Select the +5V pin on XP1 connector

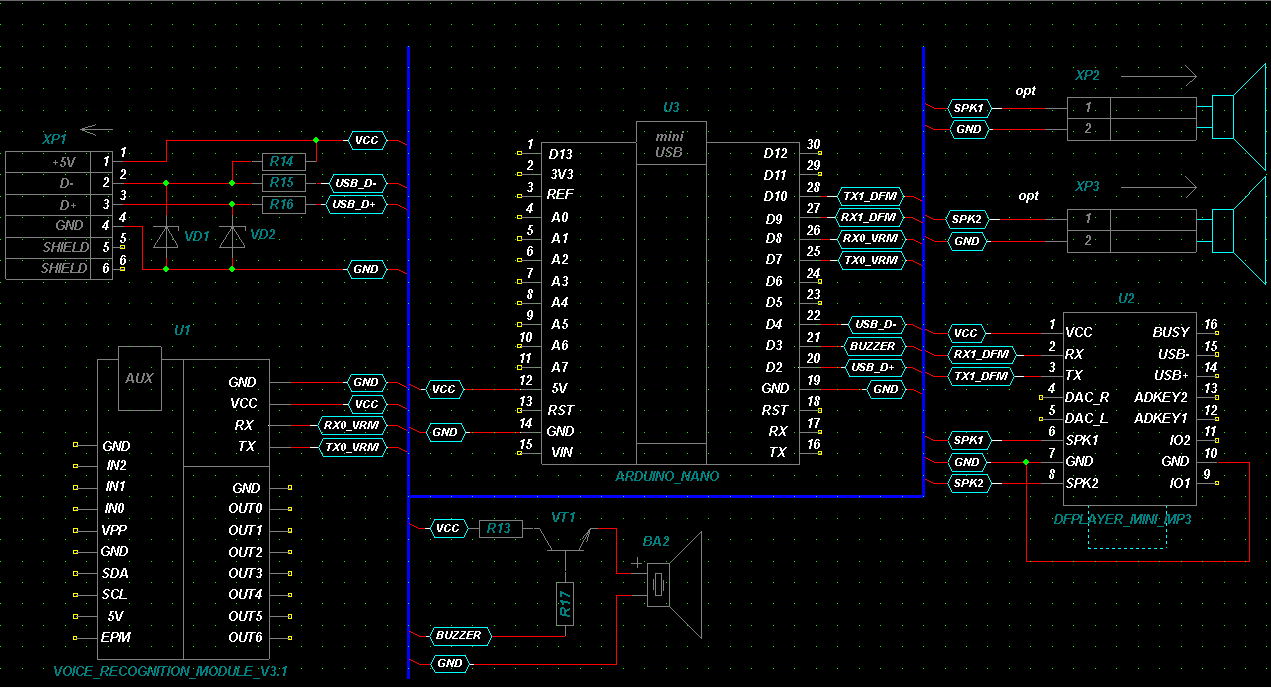(x=58, y=161)
